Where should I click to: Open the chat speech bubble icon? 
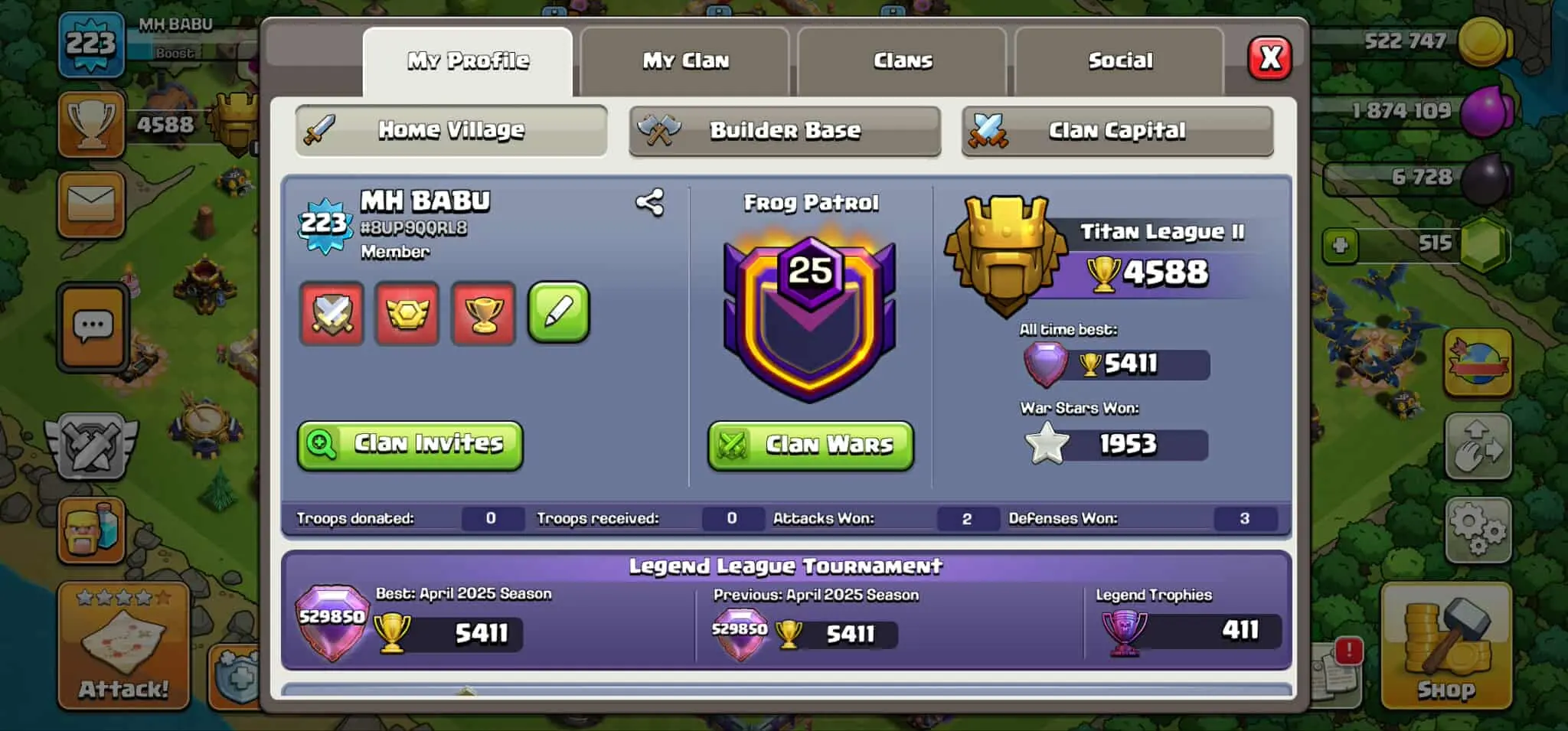(x=93, y=328)
